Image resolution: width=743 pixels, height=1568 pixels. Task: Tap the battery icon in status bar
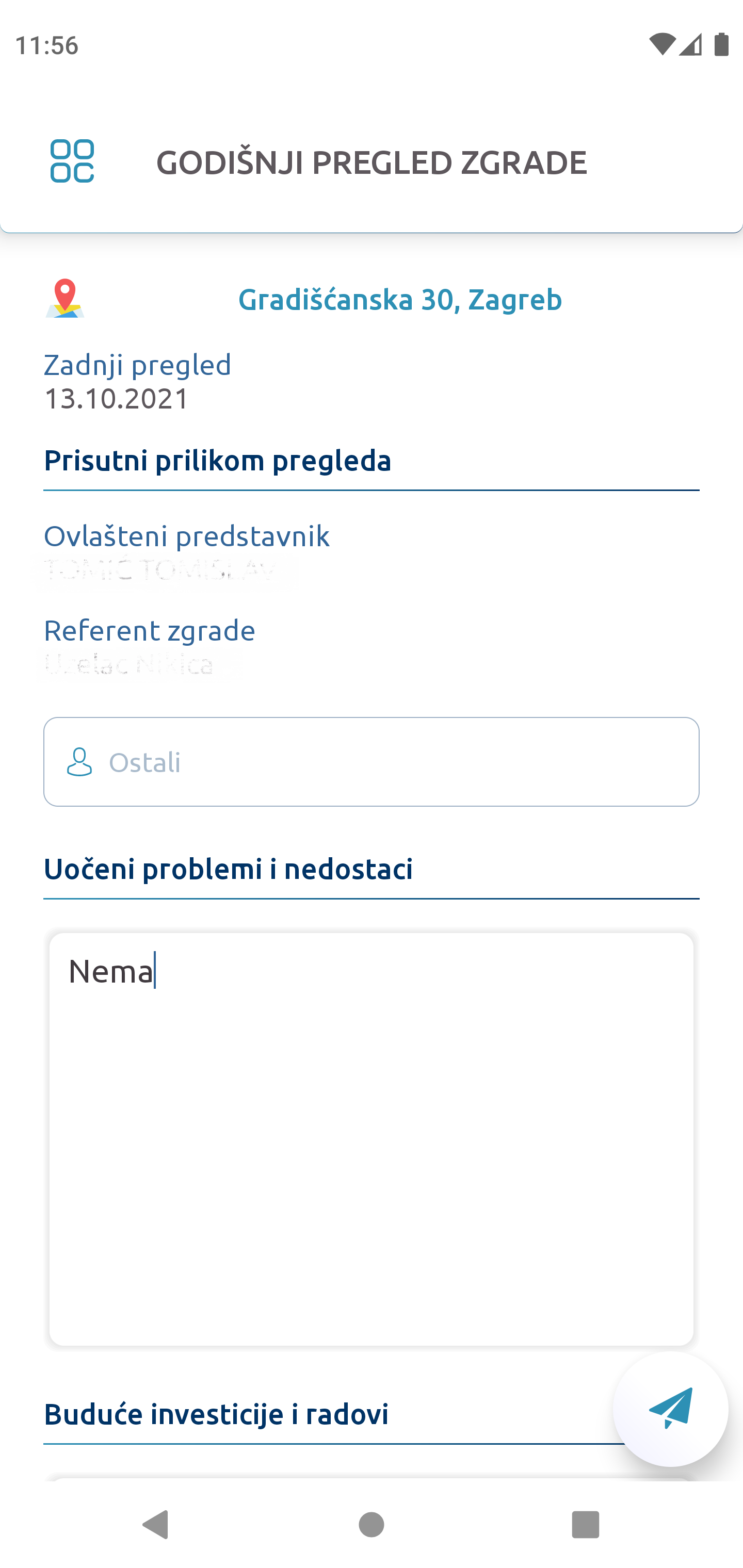[x=722, y=44]
